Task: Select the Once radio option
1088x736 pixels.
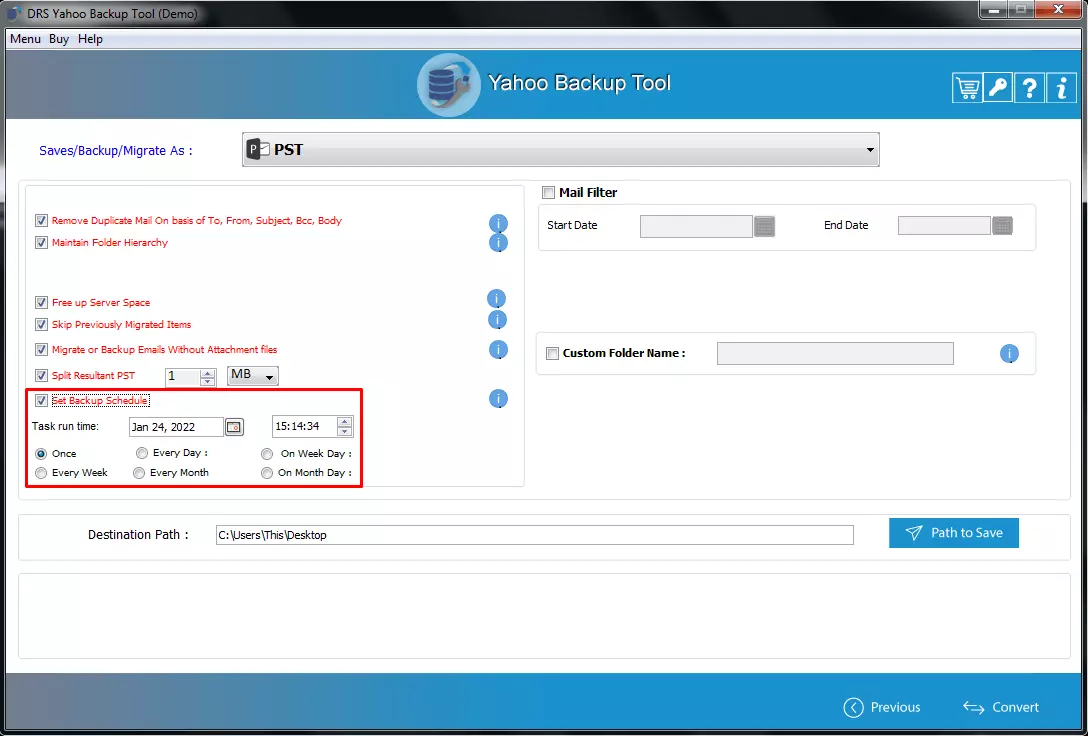Action: [x=41, y=454]
